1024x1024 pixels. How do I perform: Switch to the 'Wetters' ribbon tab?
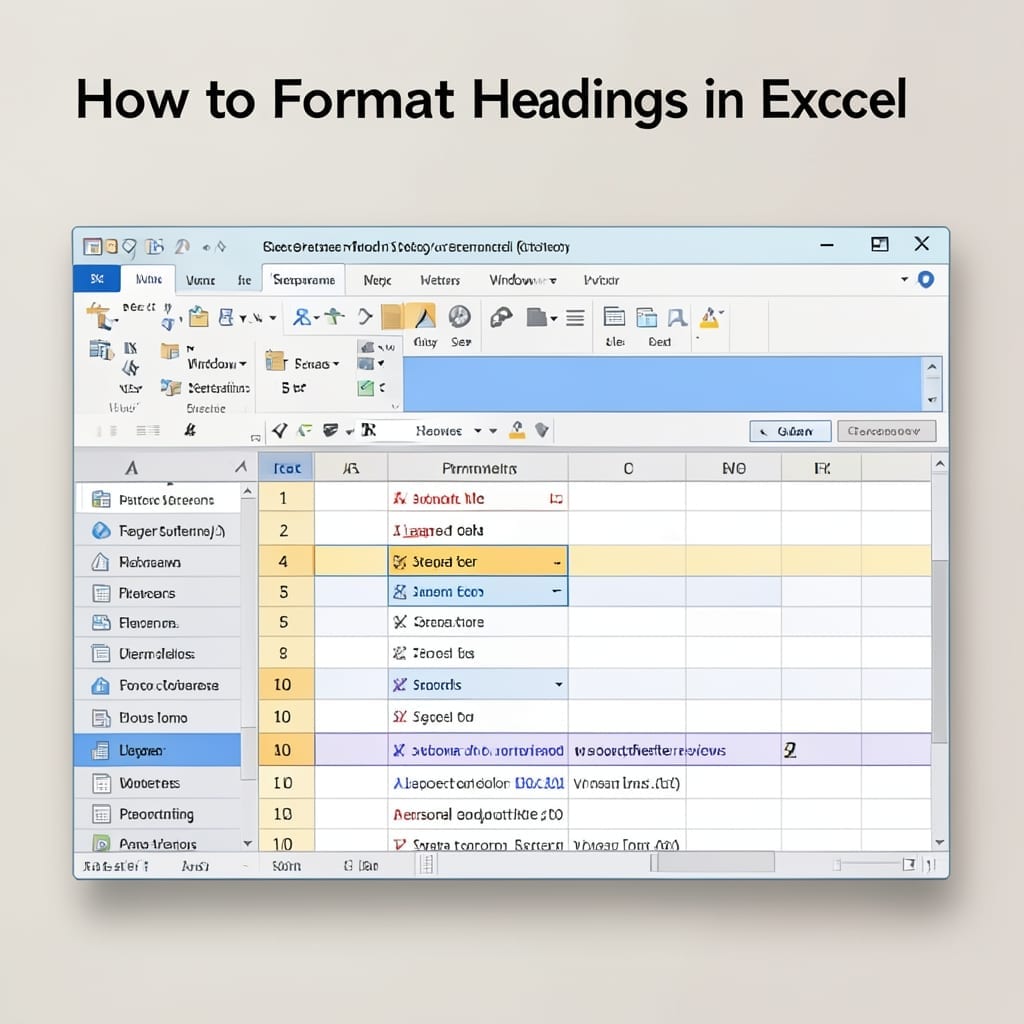pos(440,280)
